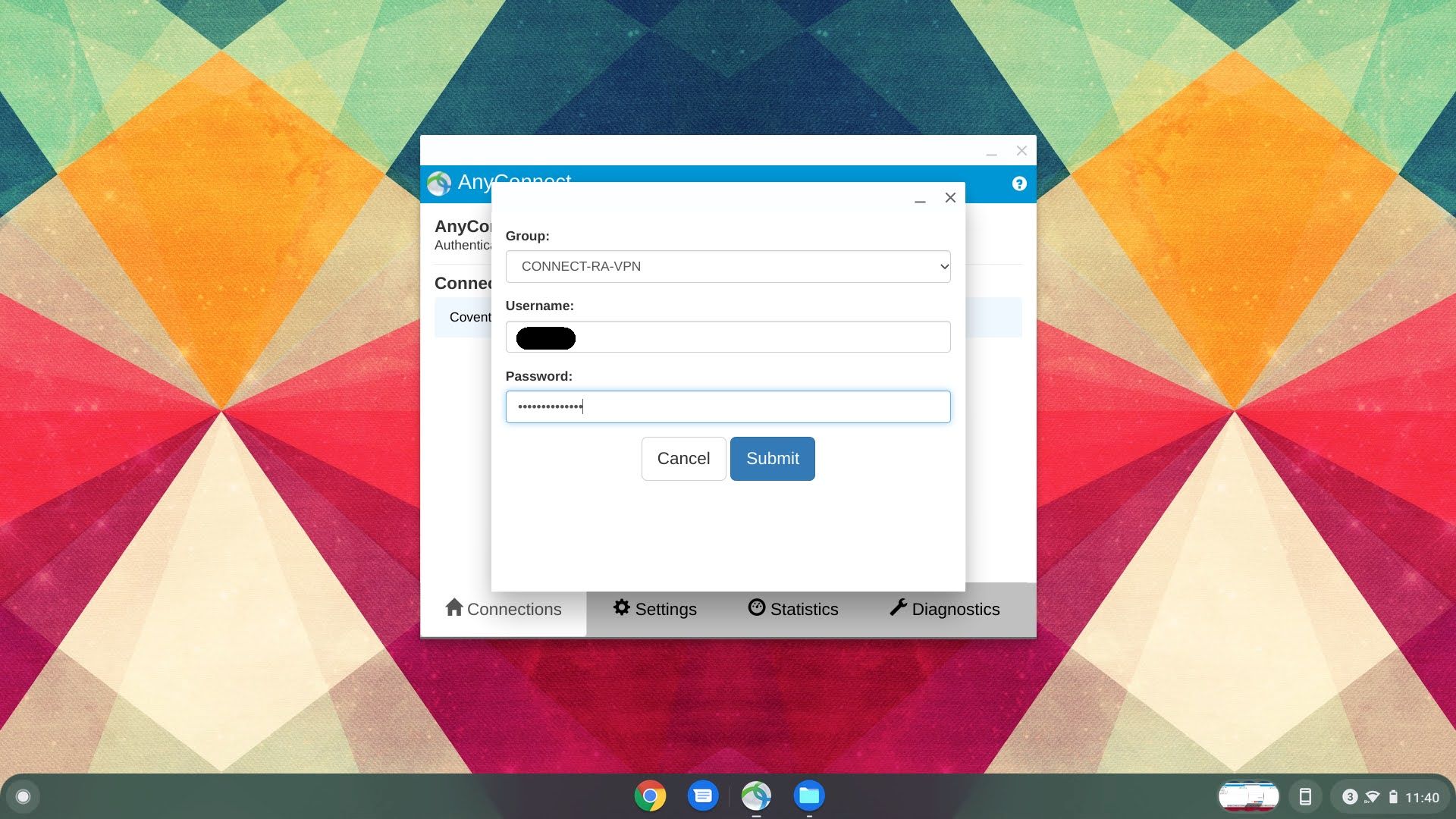Switch to the Diagnostics tab
The height and width of the screenshot is (819, 1456).
pyautogui.click(x=944, y=608)
